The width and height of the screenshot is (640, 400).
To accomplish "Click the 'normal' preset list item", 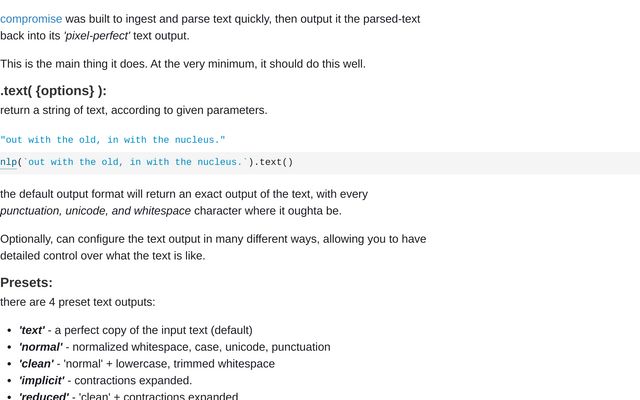I will (174, 347).
